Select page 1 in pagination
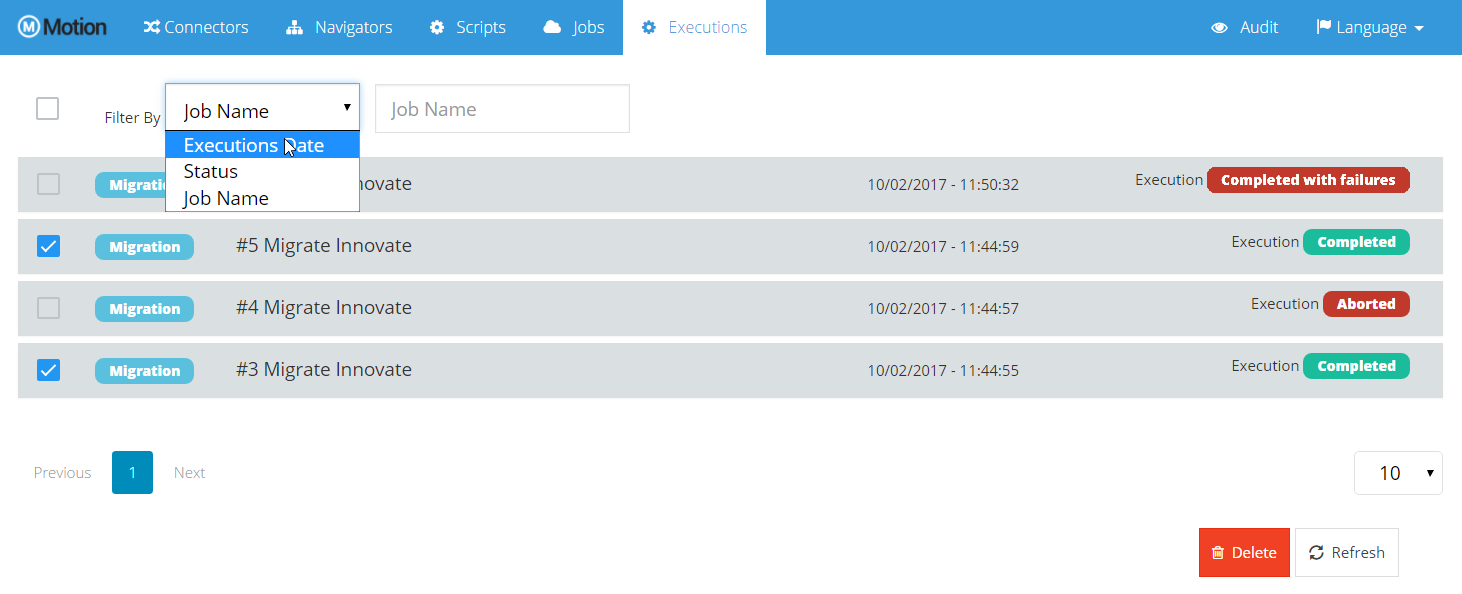1462x594 pixels. [132, 473]
